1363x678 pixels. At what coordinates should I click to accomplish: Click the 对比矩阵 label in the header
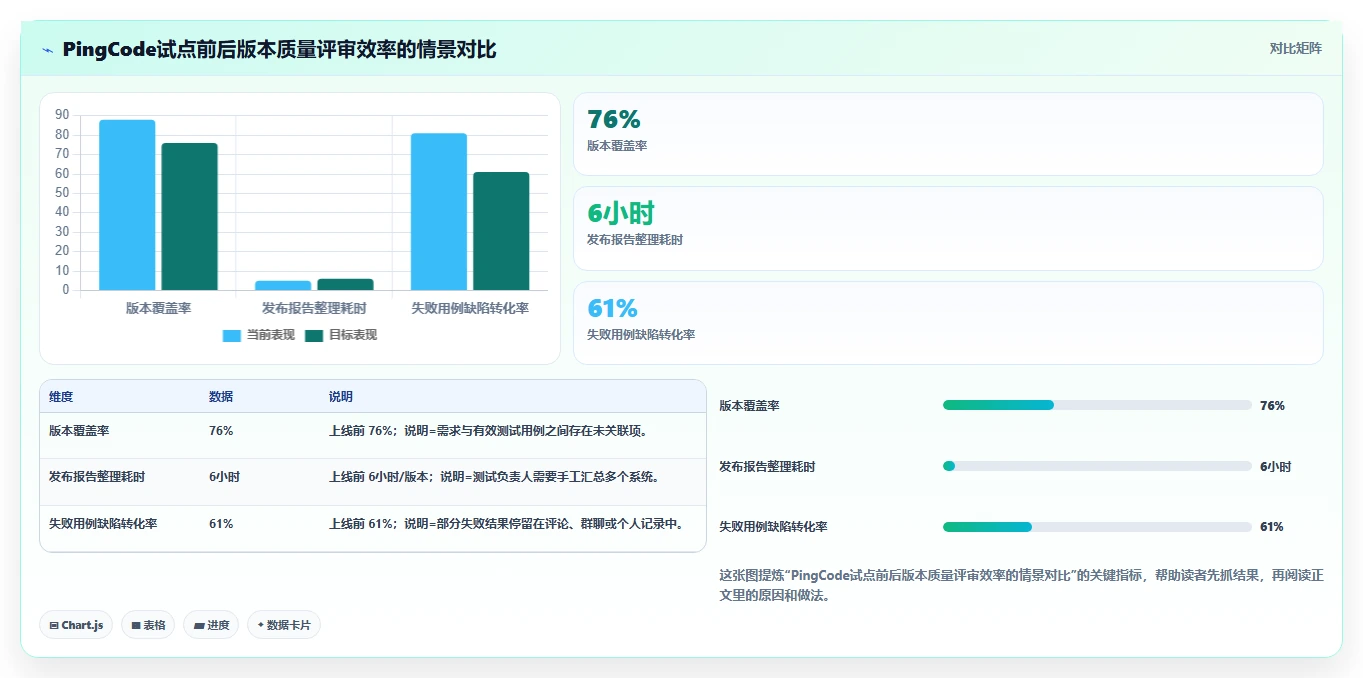[1295, 48]
